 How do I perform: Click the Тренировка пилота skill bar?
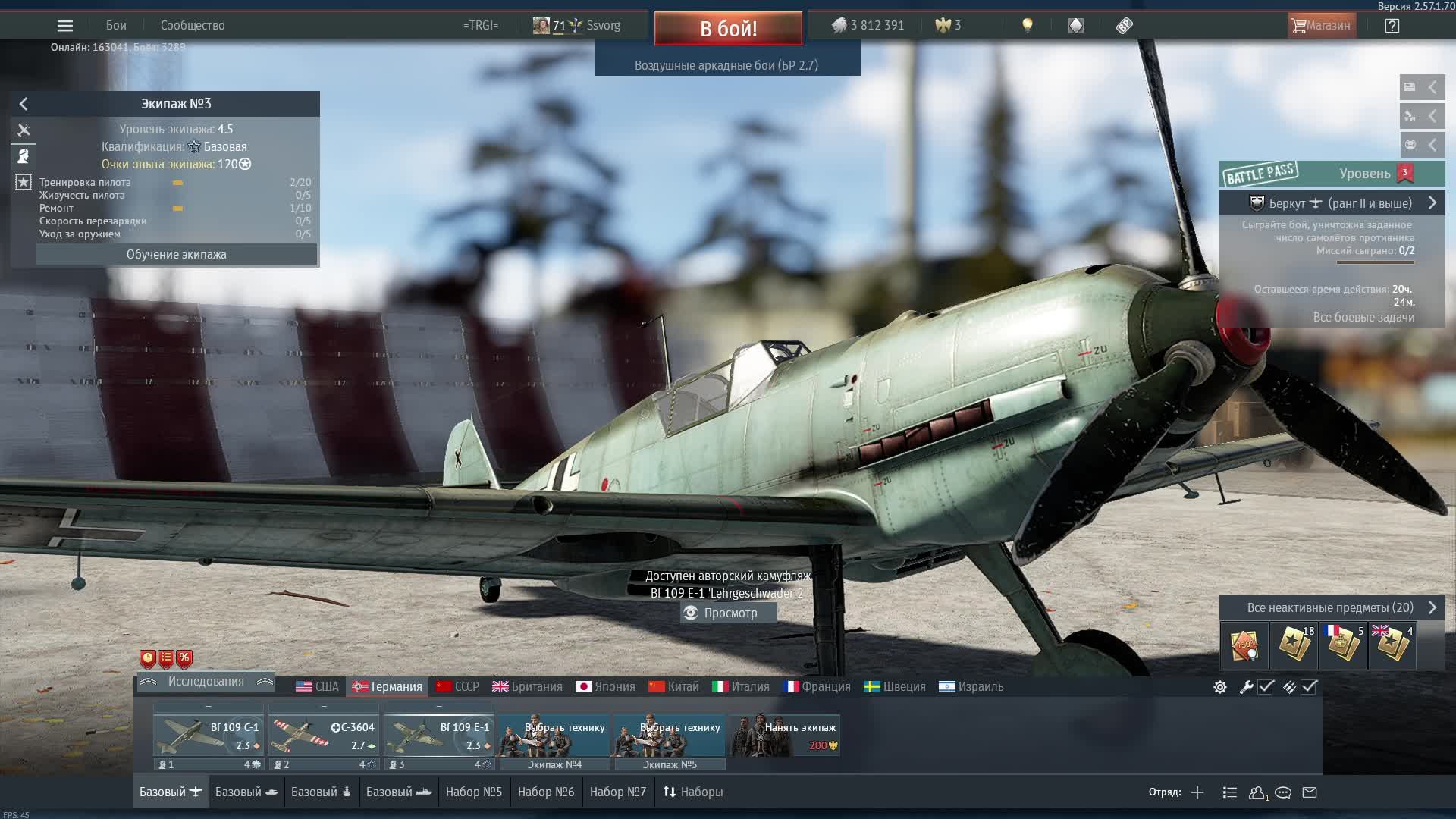(x=177, y=183)
